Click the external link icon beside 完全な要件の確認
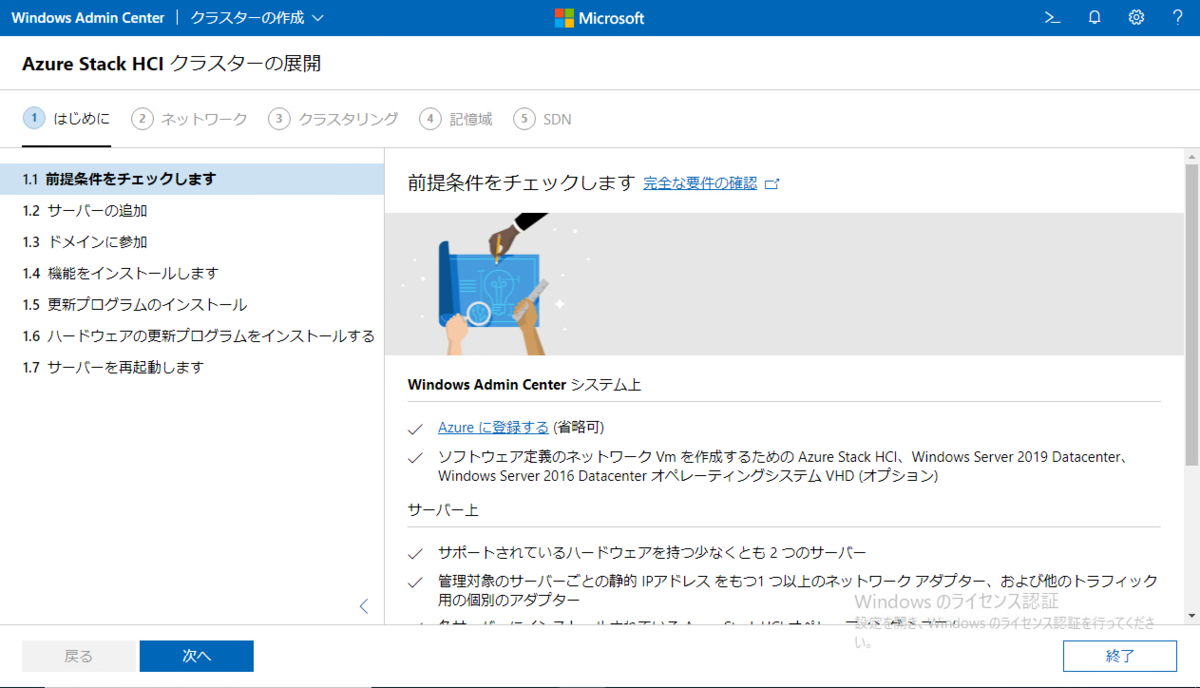The width and height of the screenshot is (1200, 688). tap(771, 184)
